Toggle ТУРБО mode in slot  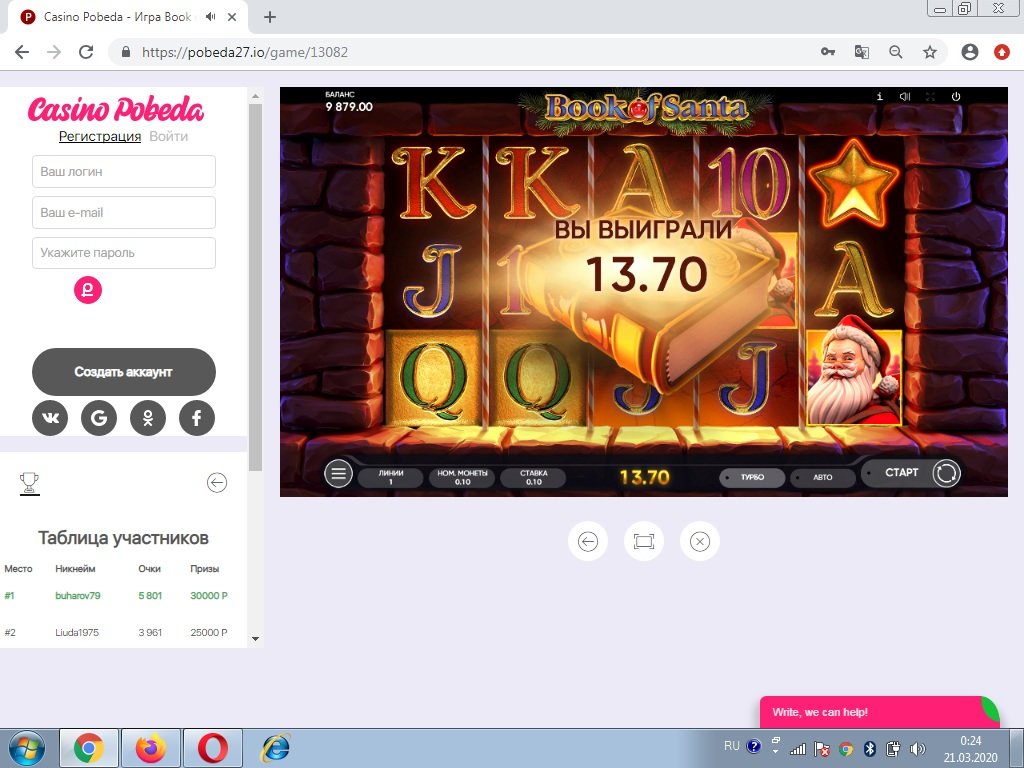tap(752, 477)
